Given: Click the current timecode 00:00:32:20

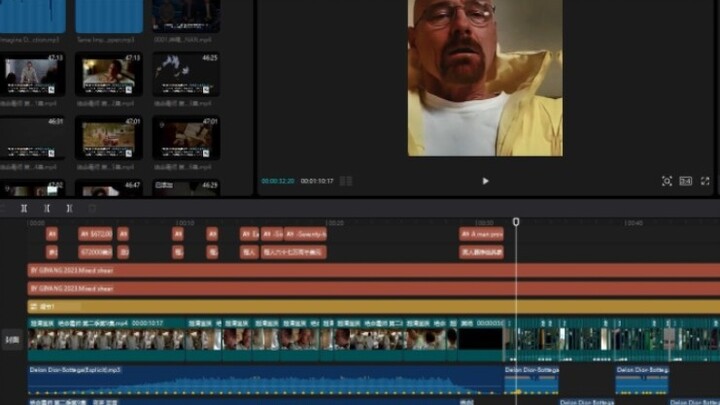Looking at the screenshot, I should (x=278, y=181).
